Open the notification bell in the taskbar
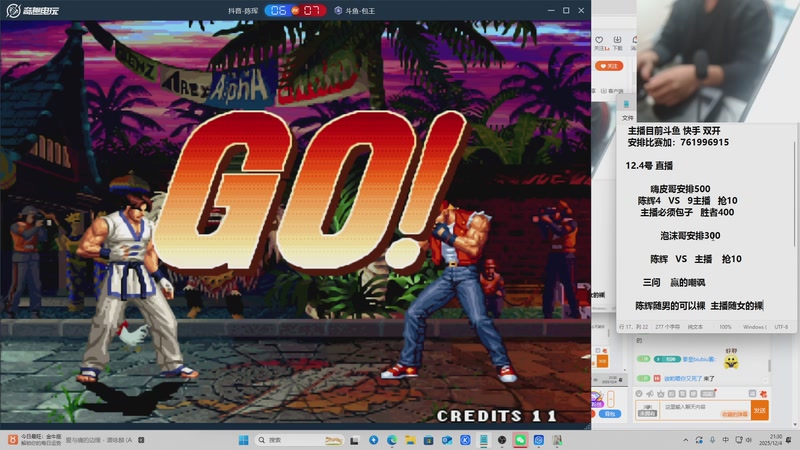The width and height of the screenshot is (800, 450). (789, 440)
